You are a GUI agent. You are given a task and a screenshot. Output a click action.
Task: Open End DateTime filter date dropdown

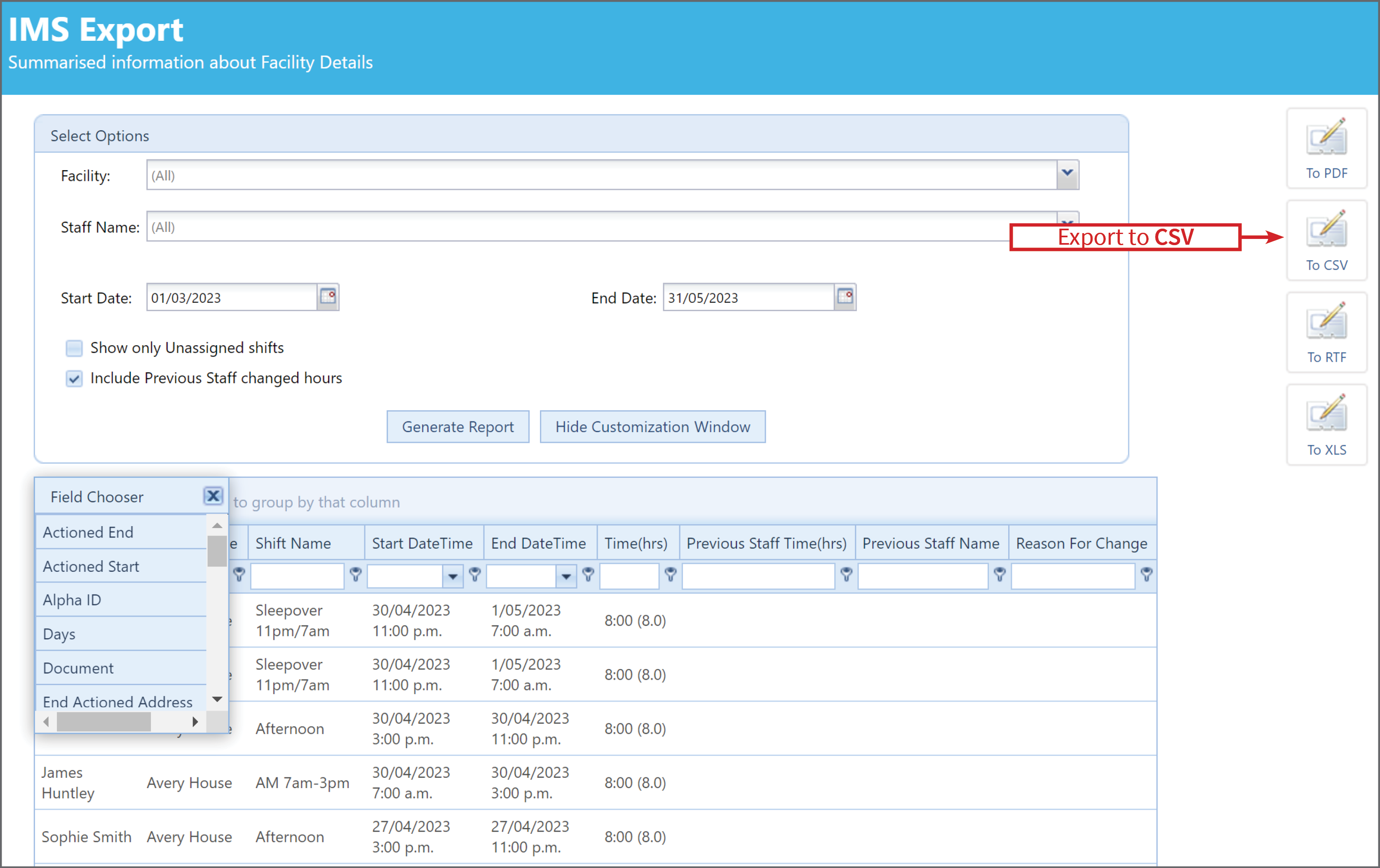[566, 576]
